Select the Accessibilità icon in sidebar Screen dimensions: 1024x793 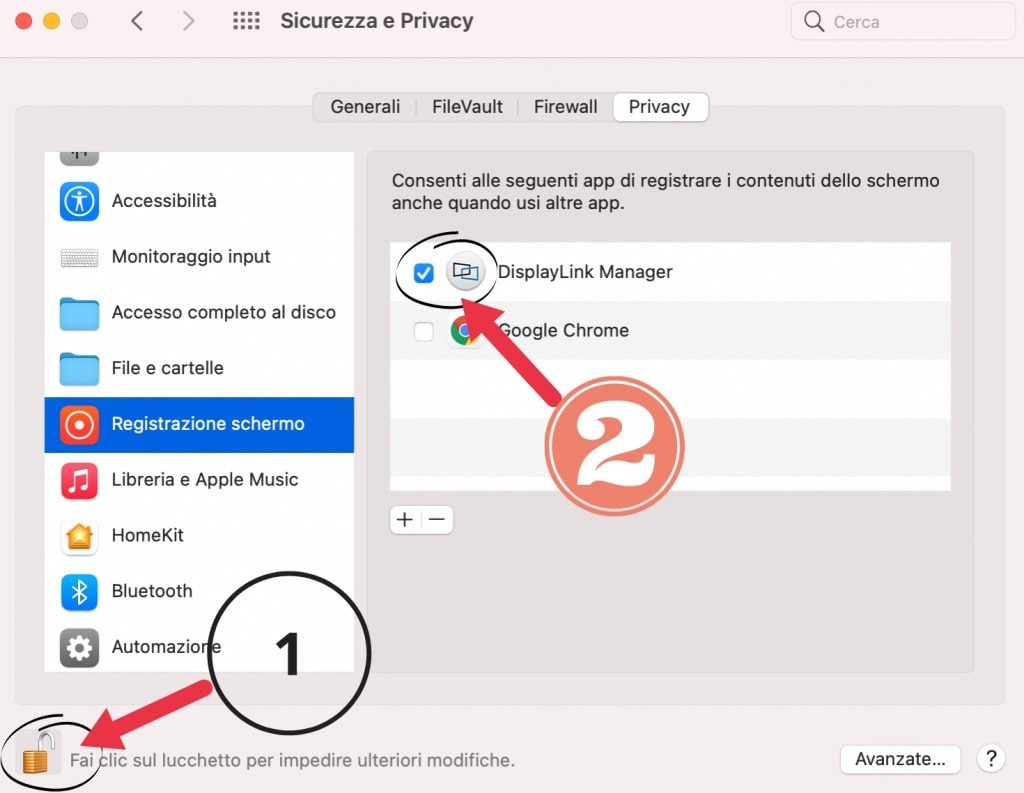[x=79, y=201]
